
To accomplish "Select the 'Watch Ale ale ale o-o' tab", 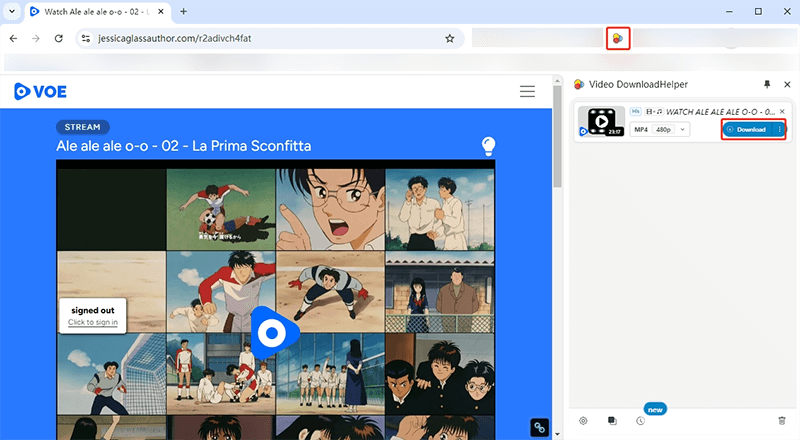I will 97,12.
